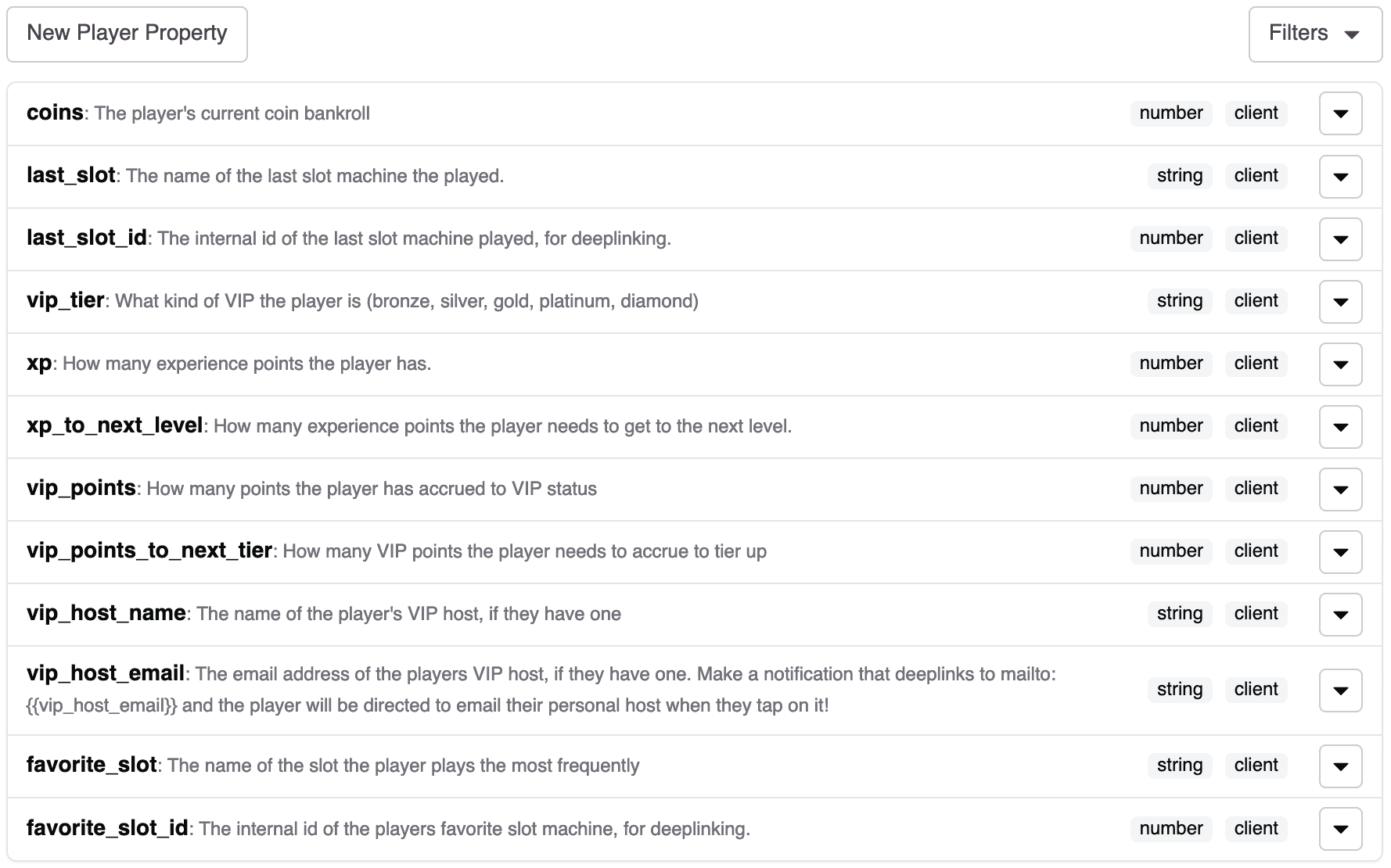Image resolution: width=1391 pixels, height=868 pixels.
Task: Expand the vip_points_to_next_tier row options
Action: pyautogui.click(x=1340, y=551)
